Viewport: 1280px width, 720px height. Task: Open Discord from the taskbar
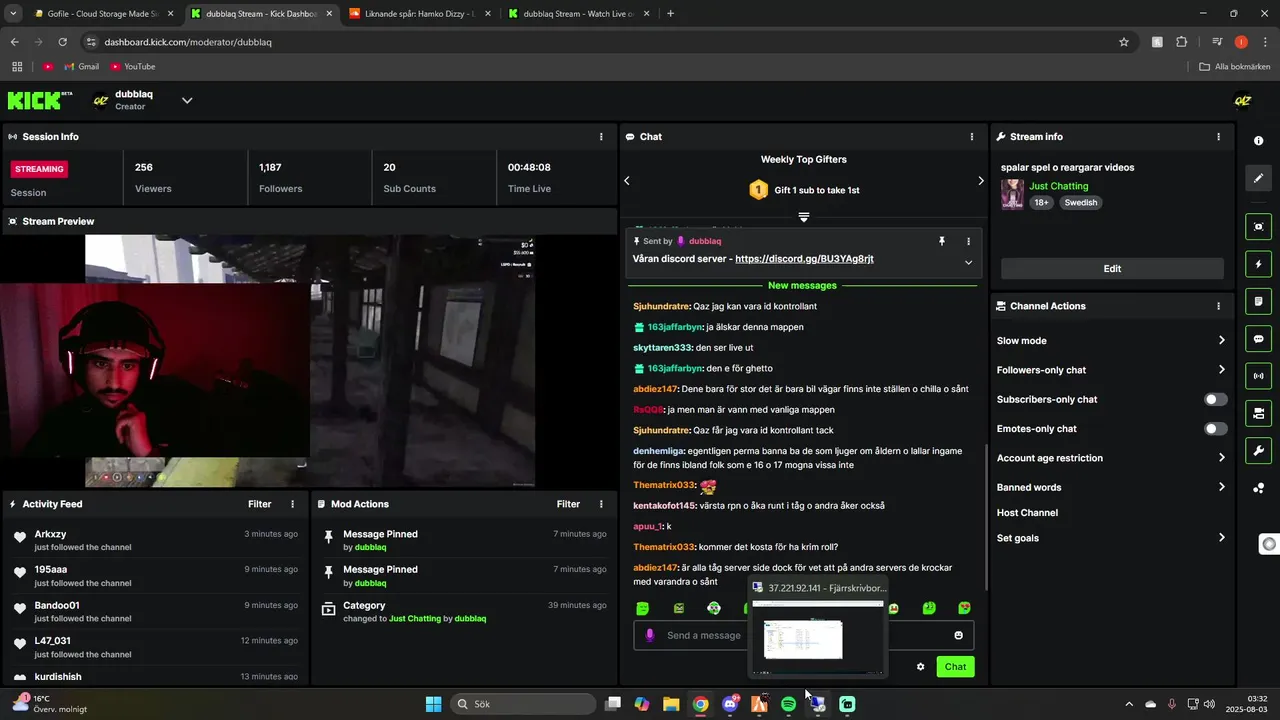point(730,704)
